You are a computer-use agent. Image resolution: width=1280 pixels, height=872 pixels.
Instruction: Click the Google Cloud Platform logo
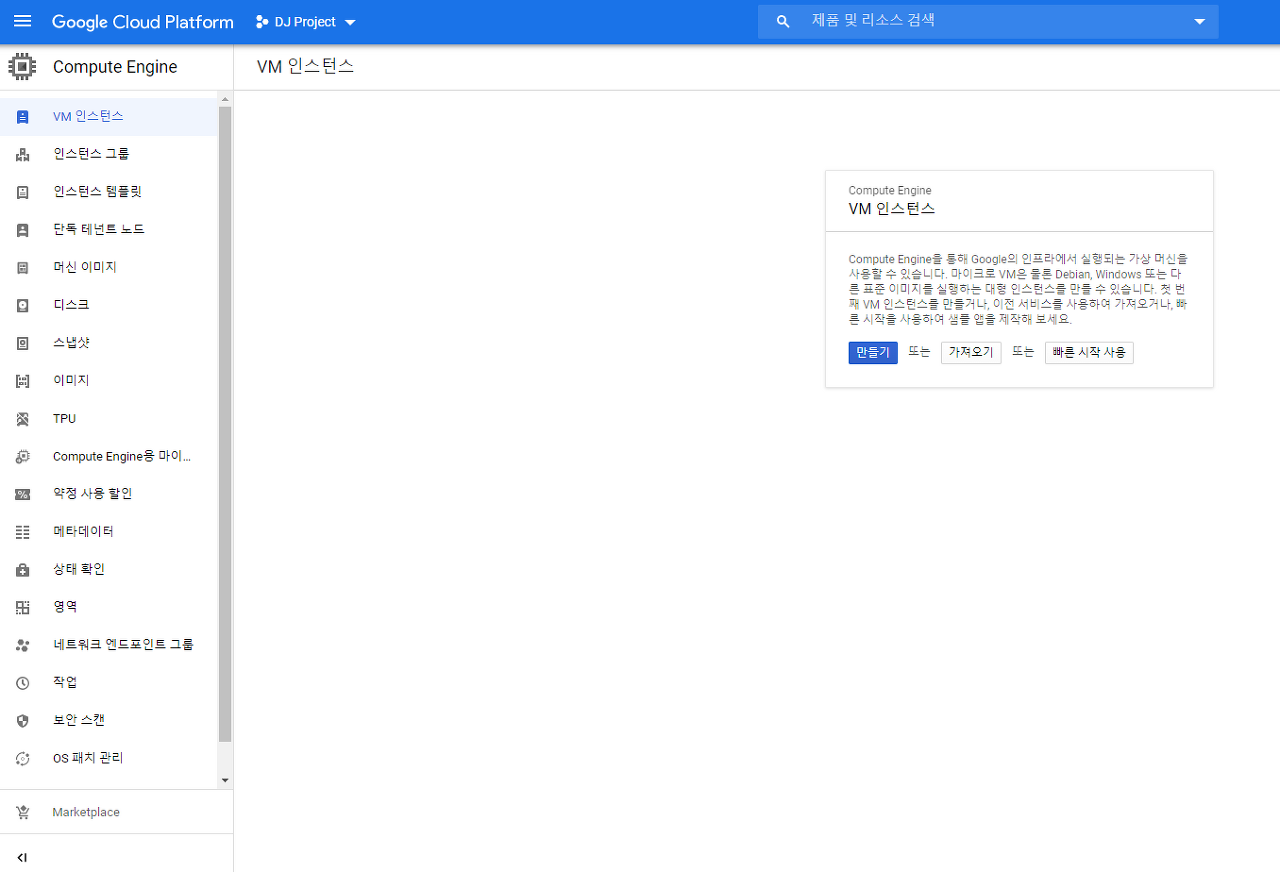coord(142,22)
